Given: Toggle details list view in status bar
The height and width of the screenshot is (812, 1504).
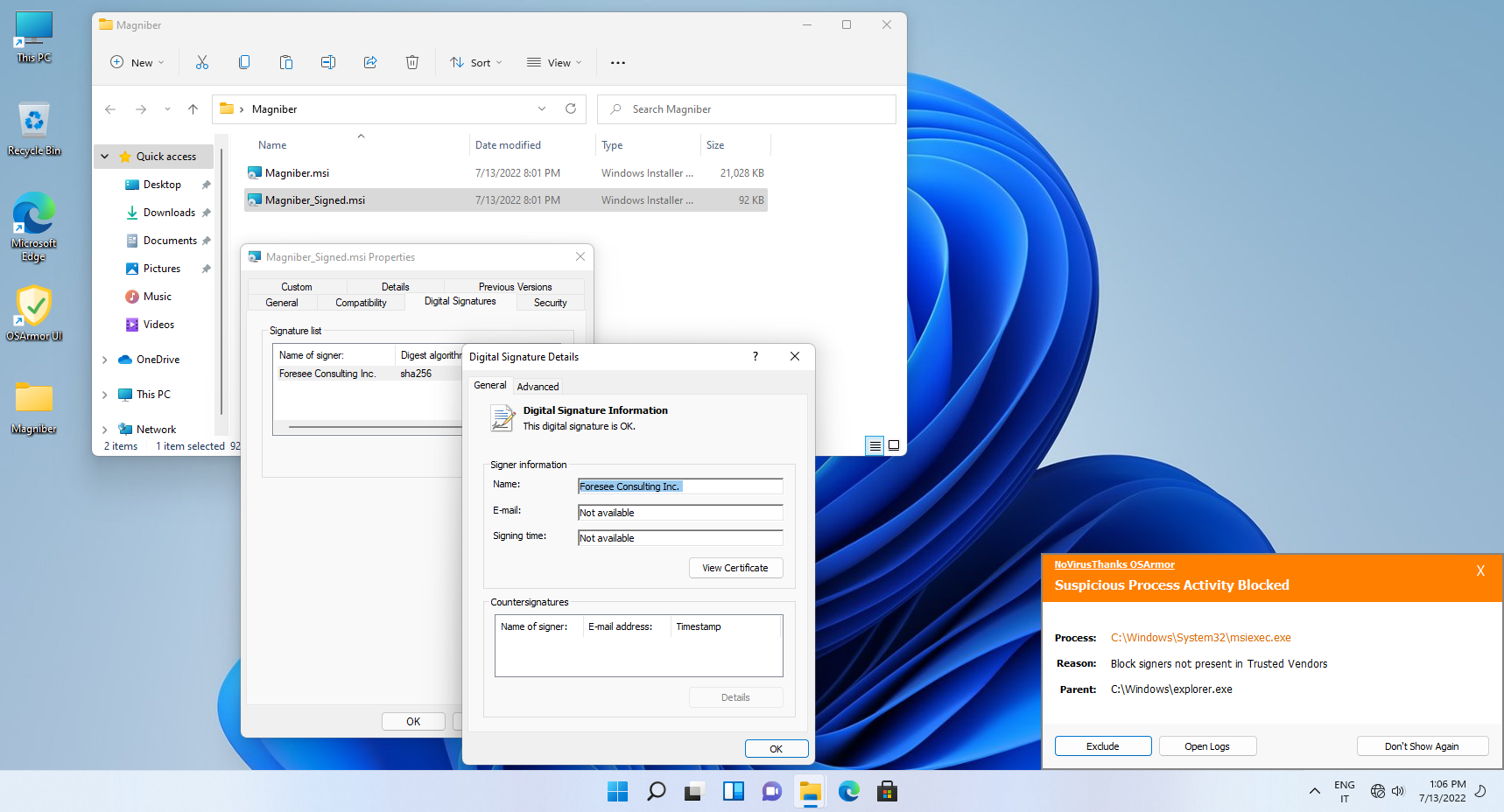Looking at the screenshot, I should tap(875, 445).
